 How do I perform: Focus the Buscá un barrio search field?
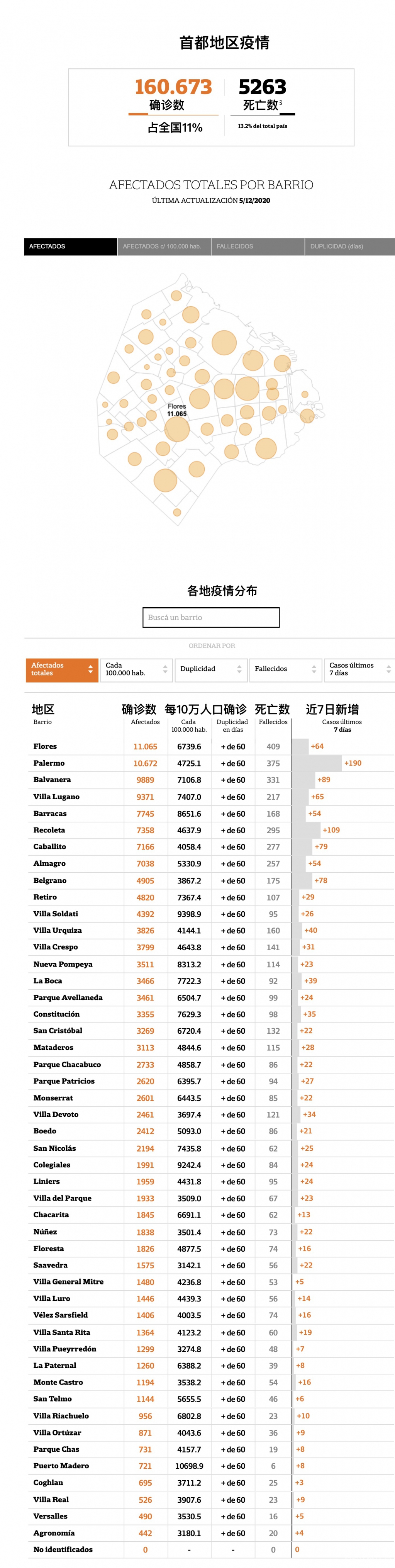pyautogui.click(x=210, y=617)
